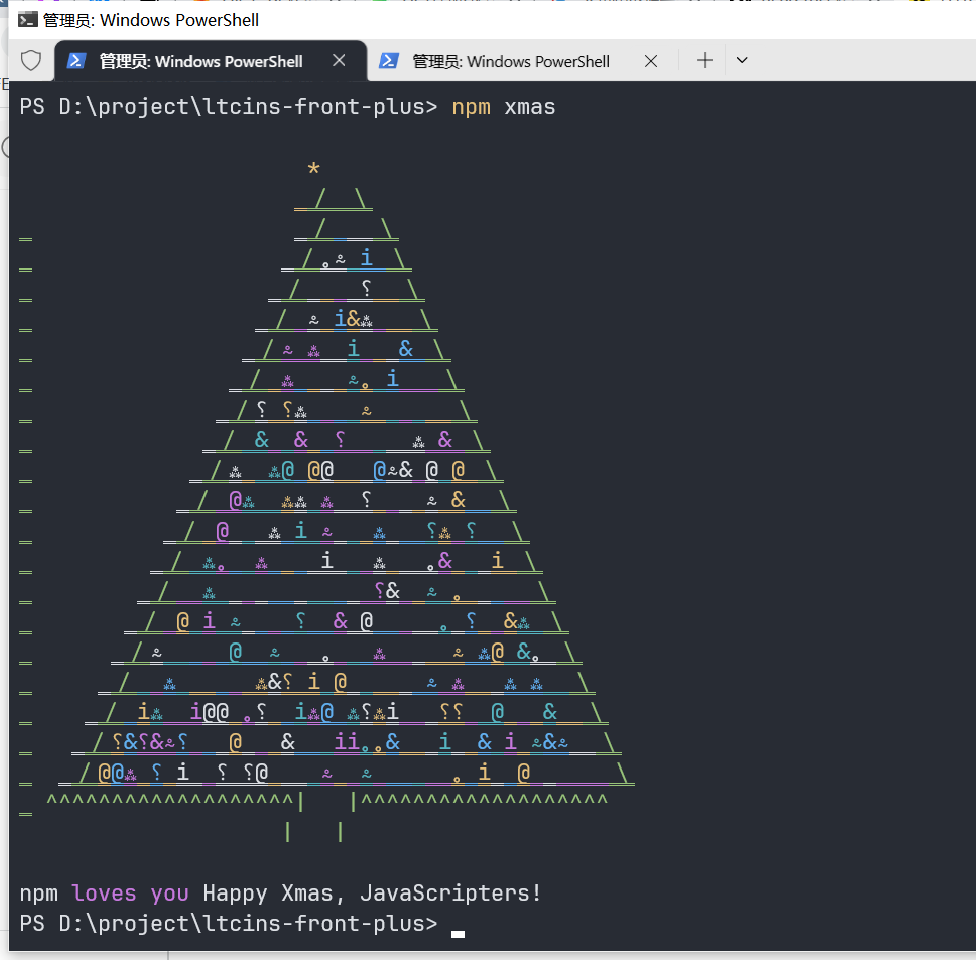This screenshot has width=976, height=960.
Task: Select the first Windows PowerShell tab
Action: tap(200, 61)
